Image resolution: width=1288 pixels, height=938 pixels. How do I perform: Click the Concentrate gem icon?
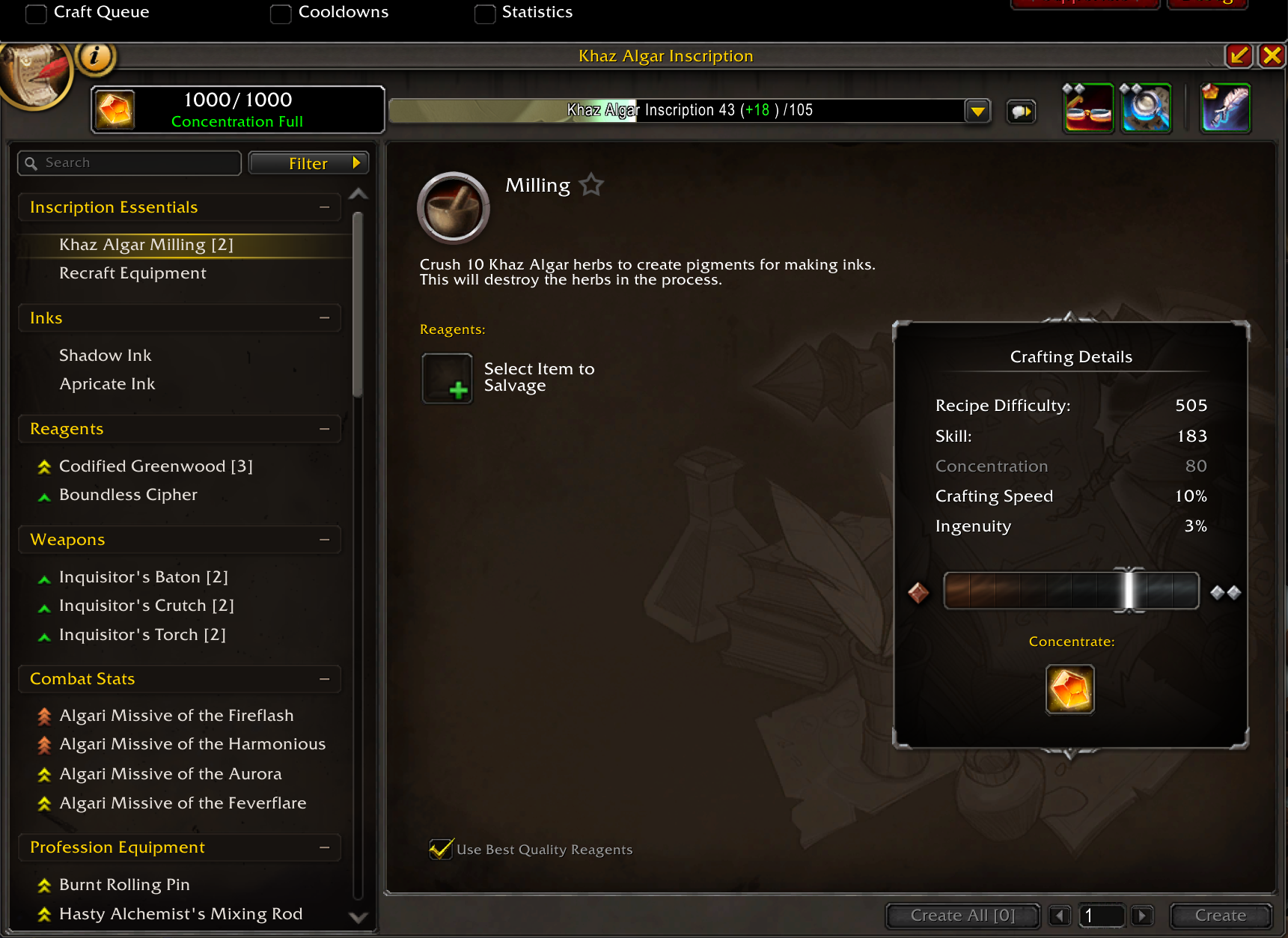coord(1069,689)
